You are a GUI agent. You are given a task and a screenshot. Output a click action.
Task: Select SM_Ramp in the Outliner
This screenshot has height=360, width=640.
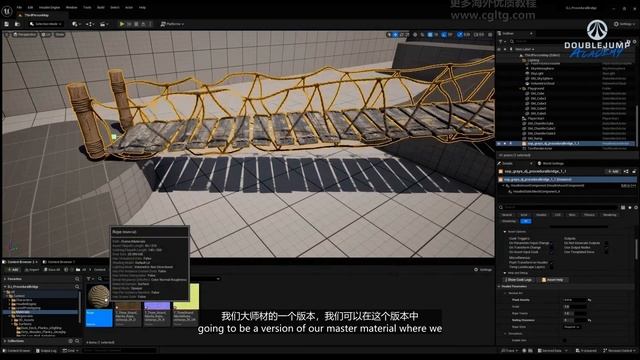click(x=536, y=138)
